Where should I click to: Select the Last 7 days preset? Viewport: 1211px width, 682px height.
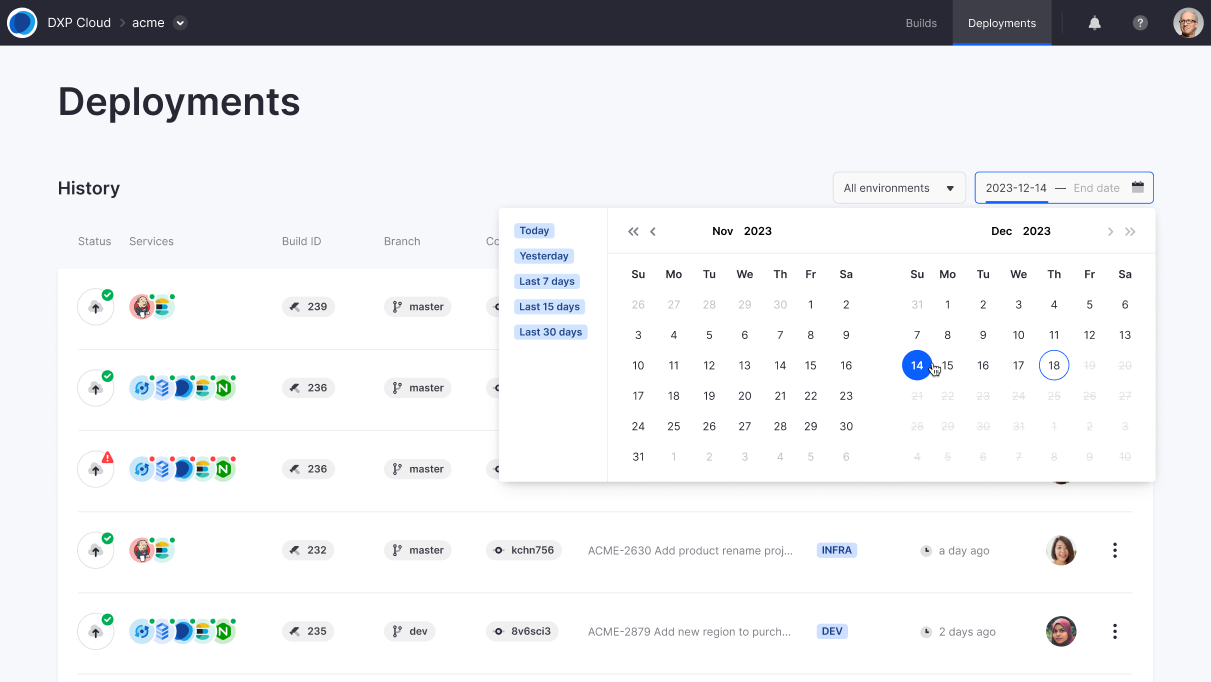pyautogui.click(x=547, y=281)
